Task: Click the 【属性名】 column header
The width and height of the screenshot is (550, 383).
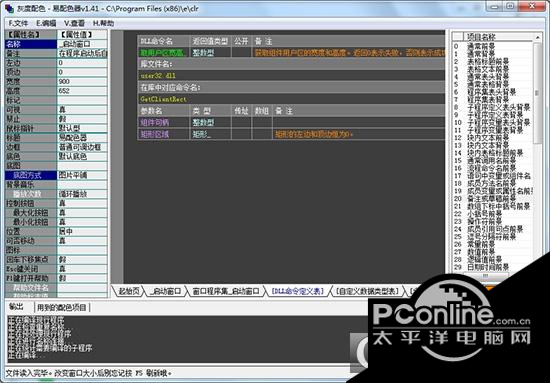Action: click(x=31, y=35)
